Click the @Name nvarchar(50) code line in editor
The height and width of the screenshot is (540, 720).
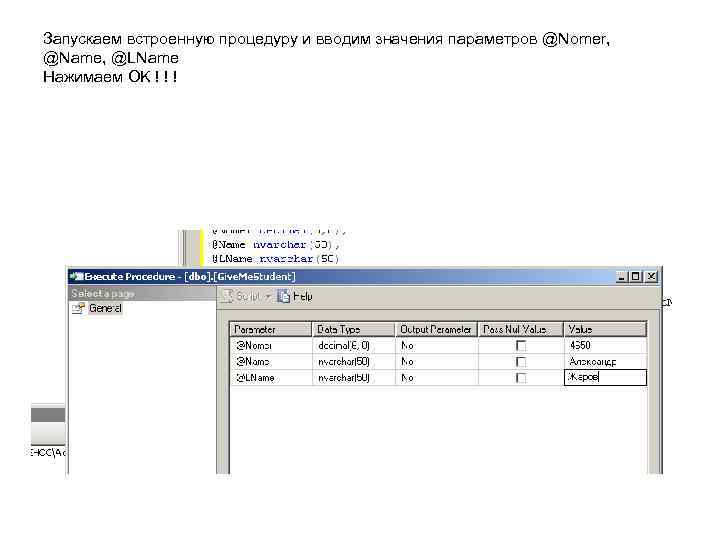(276, 245)
